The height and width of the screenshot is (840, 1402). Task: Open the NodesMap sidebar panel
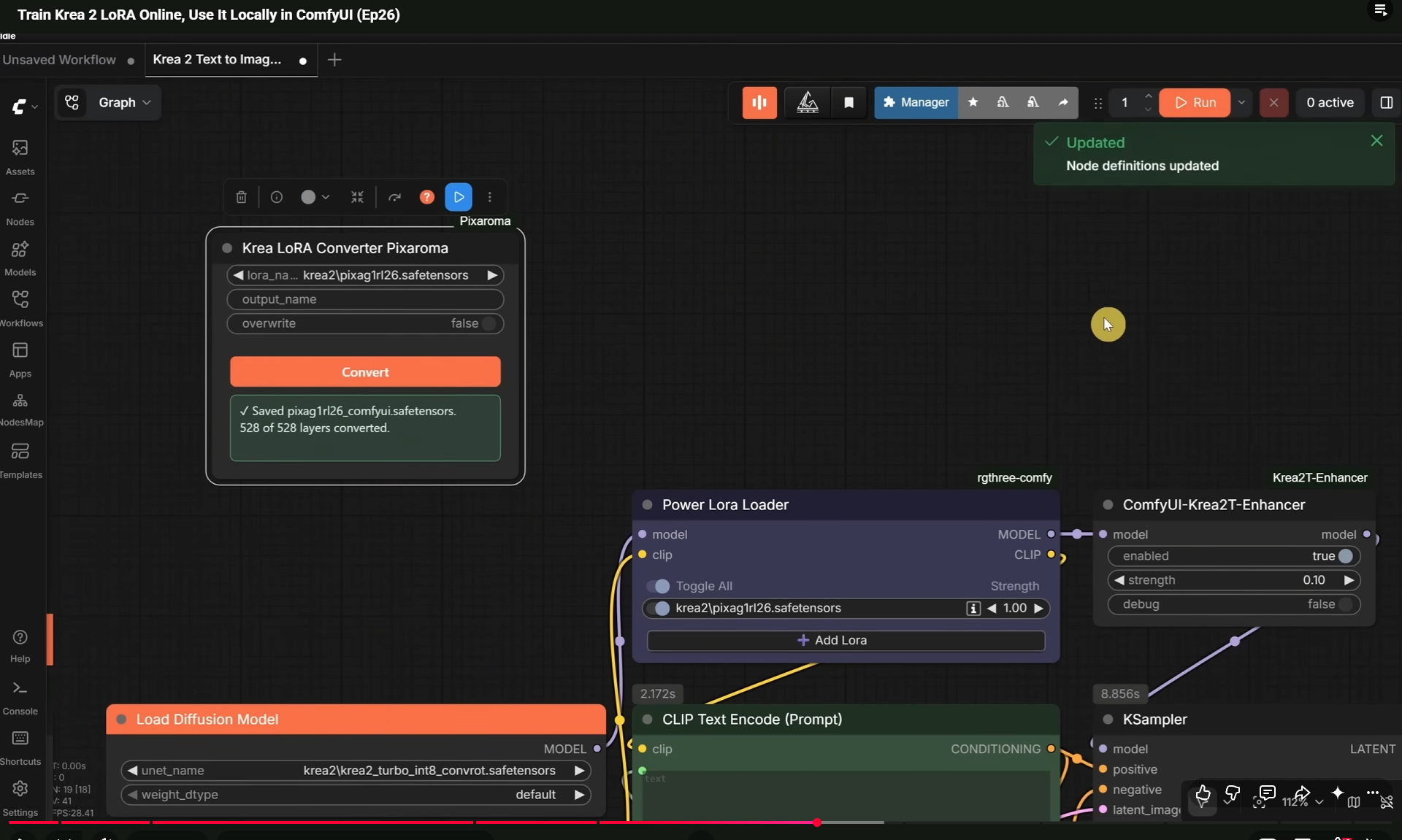20,409
